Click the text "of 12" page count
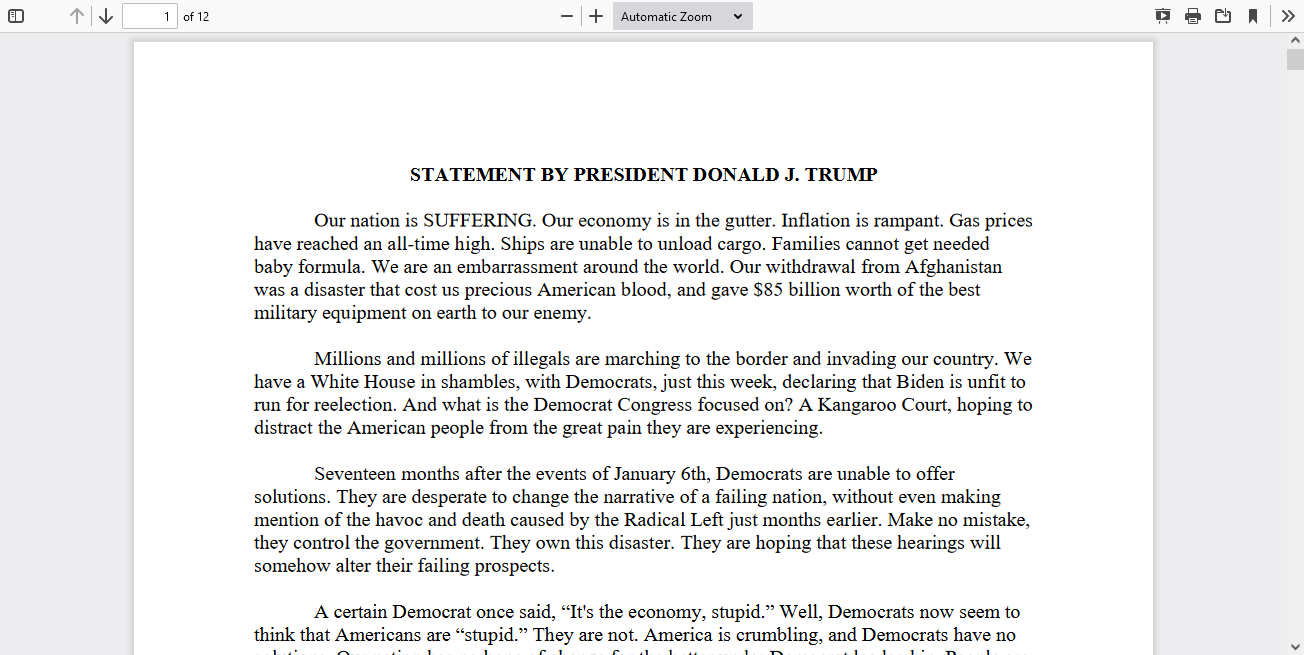 click(196, 16)
